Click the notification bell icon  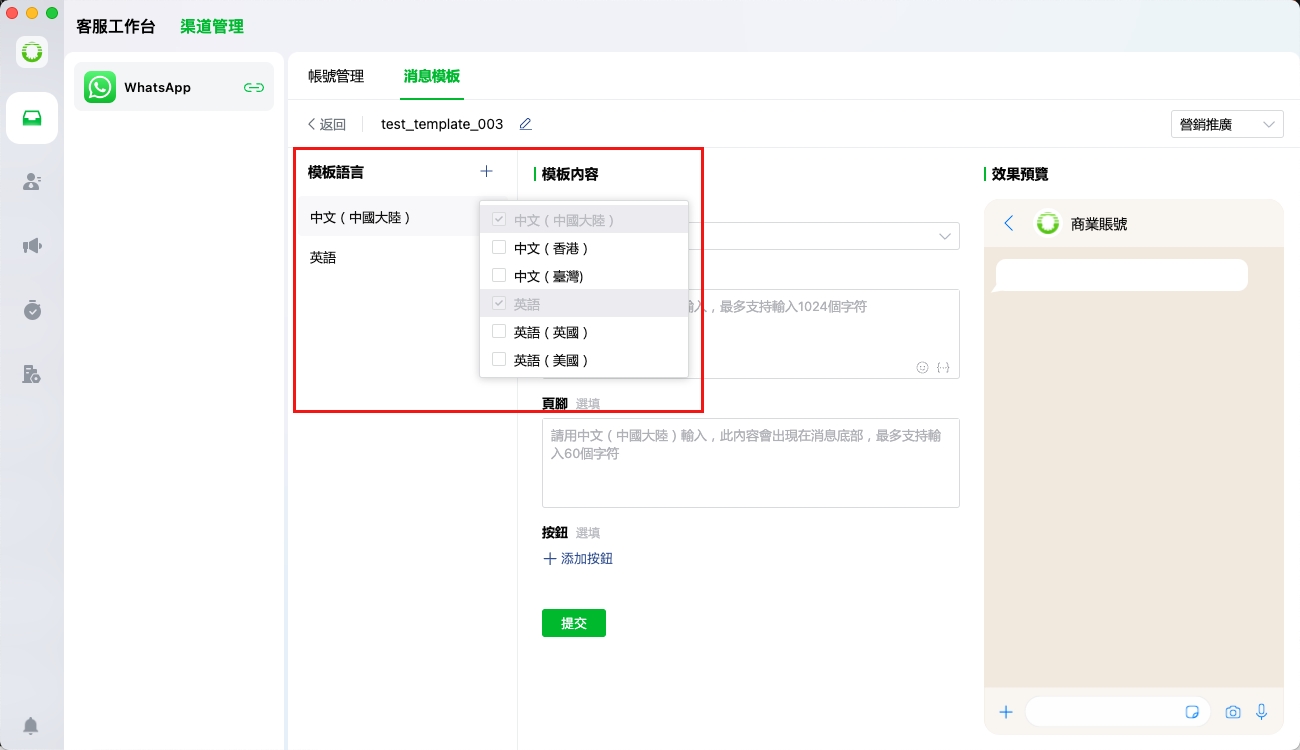(x=32, y=725)
